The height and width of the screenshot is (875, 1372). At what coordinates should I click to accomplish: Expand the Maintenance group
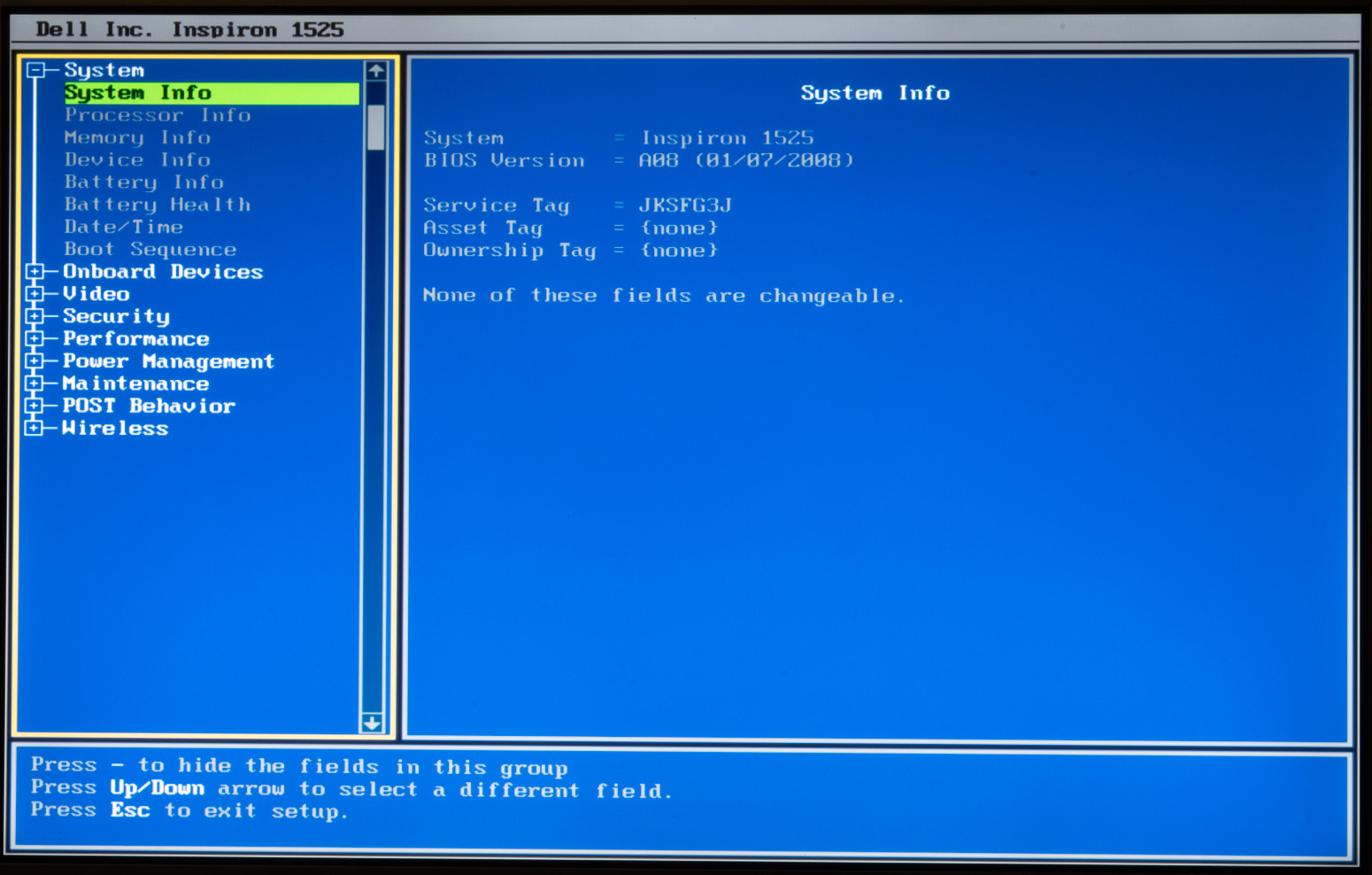35,383
